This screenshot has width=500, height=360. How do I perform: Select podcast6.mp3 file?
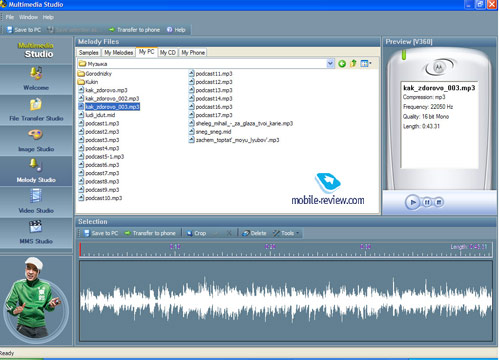click(x=99, y=165)
